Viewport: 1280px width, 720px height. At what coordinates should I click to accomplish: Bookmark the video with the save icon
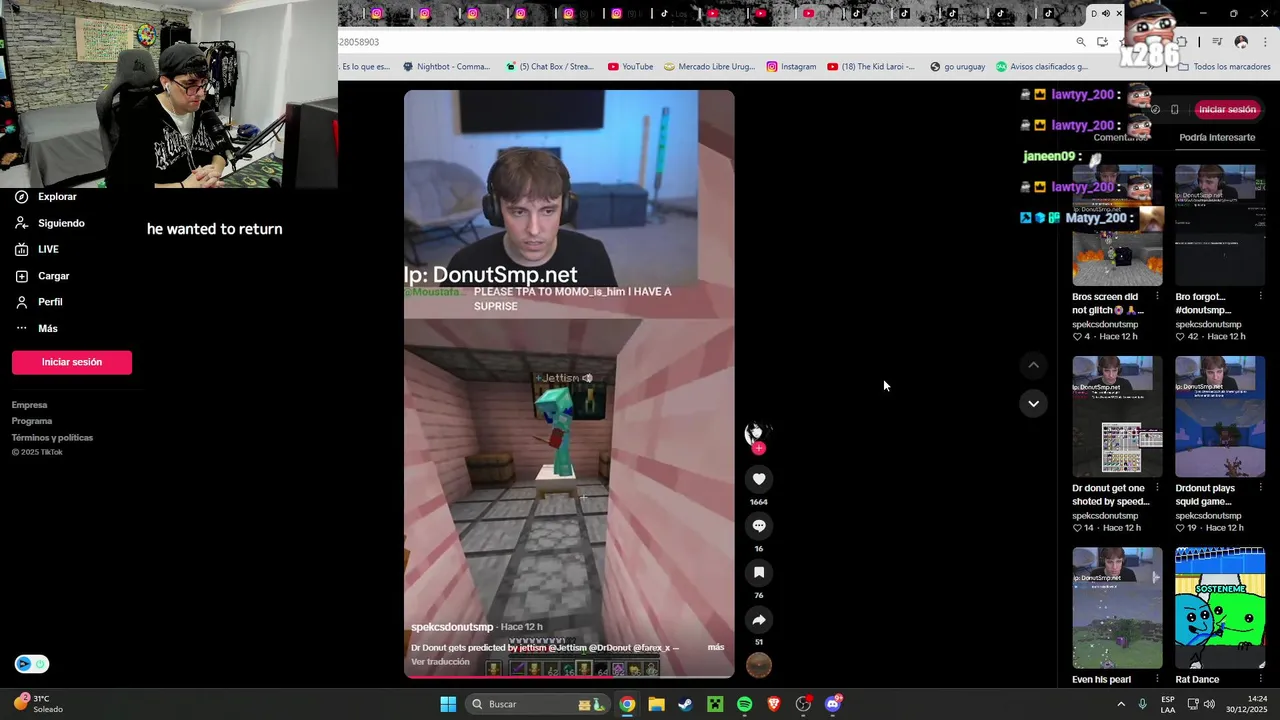pyautogui.click(x=759, y=573)
